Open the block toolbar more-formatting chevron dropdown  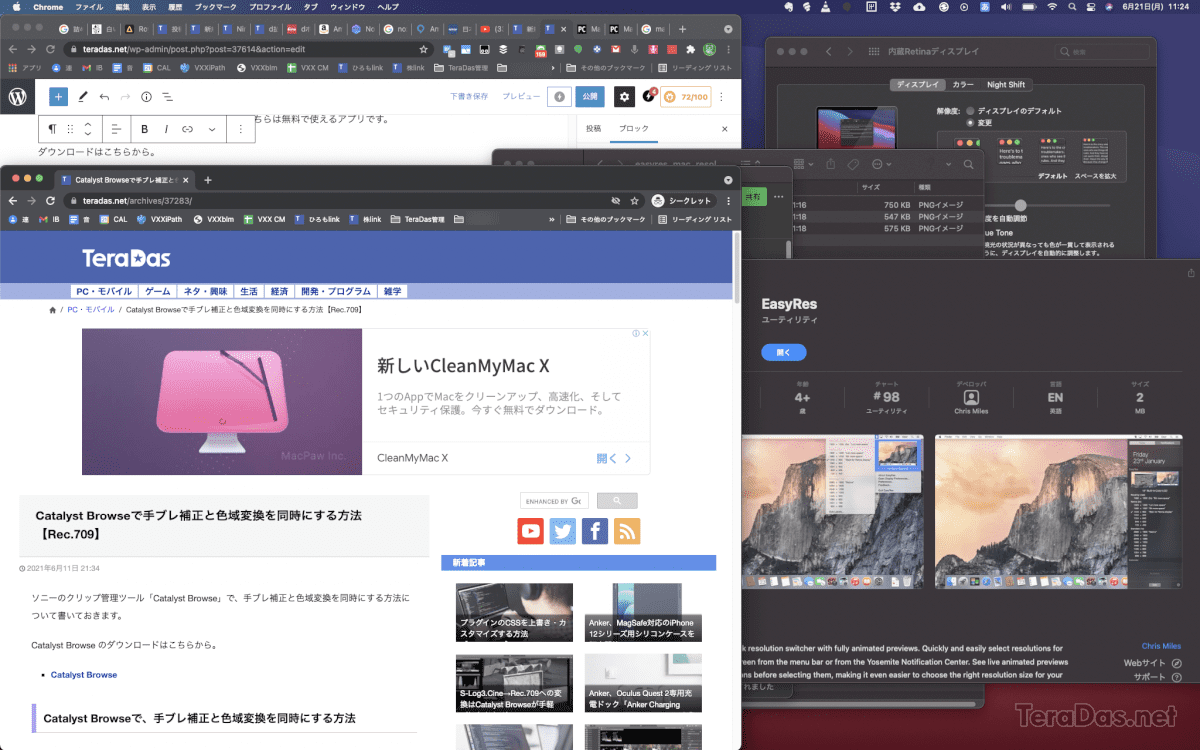[212, 129]
